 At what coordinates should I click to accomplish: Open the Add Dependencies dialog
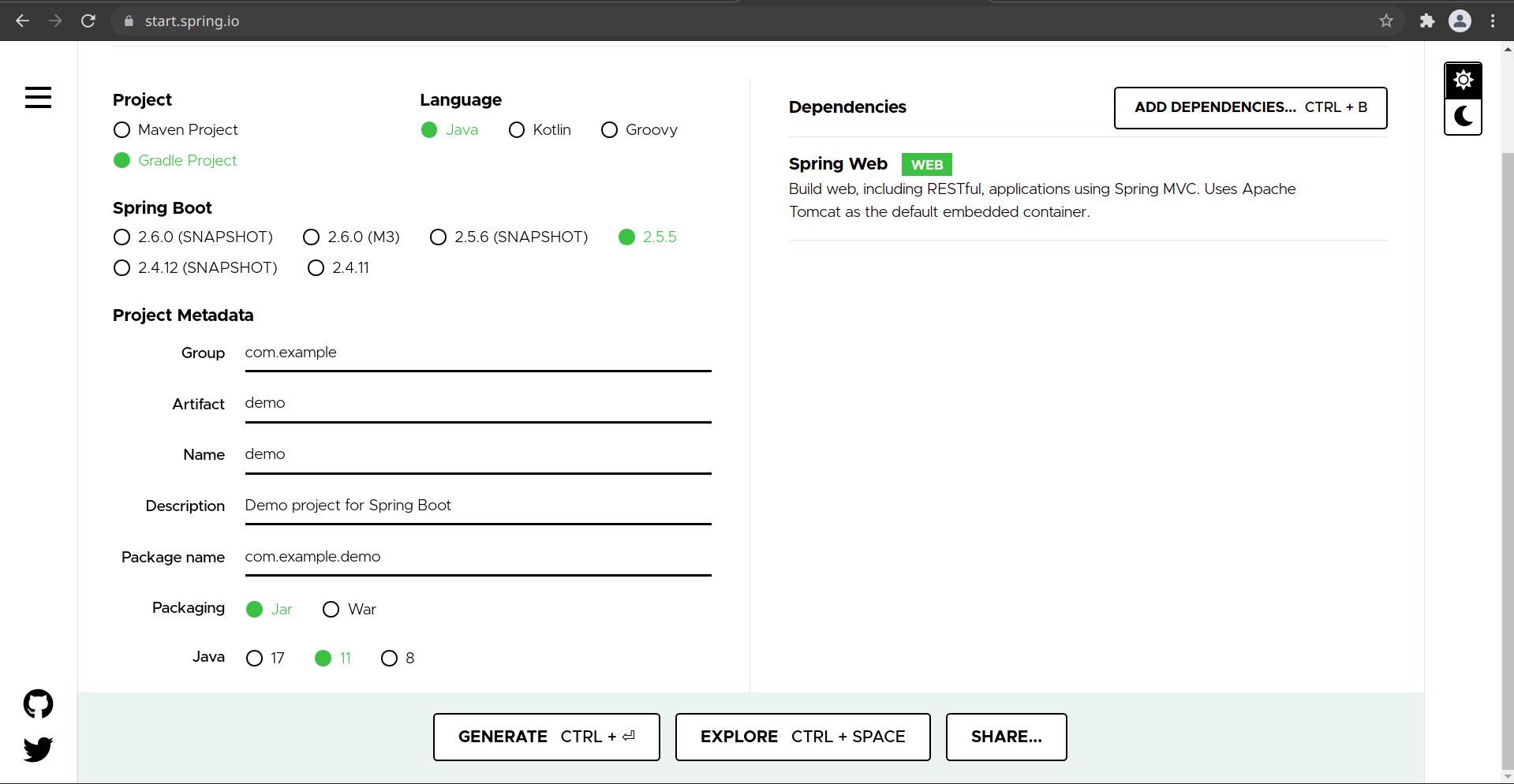pyautogui.click(x=1250, y=107)
